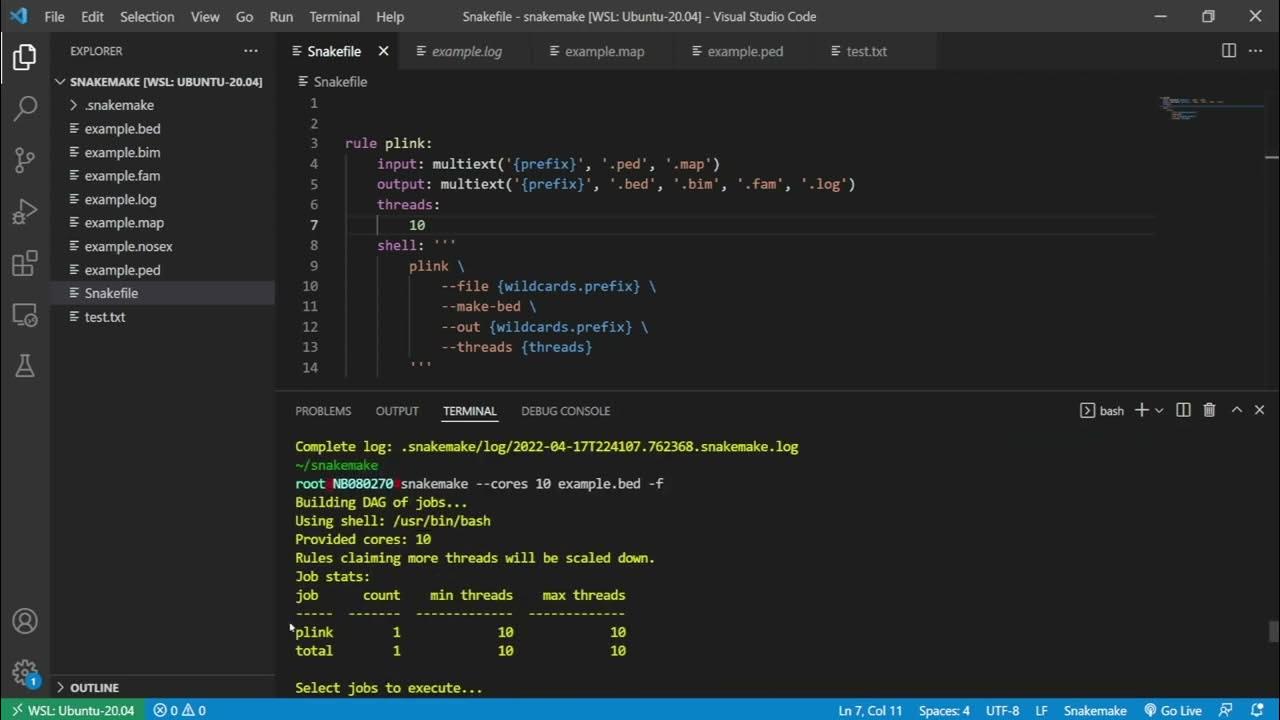Open the Accounts icon
The width and height of the screenshot is (1280, 720).
[x=25, y=621]
